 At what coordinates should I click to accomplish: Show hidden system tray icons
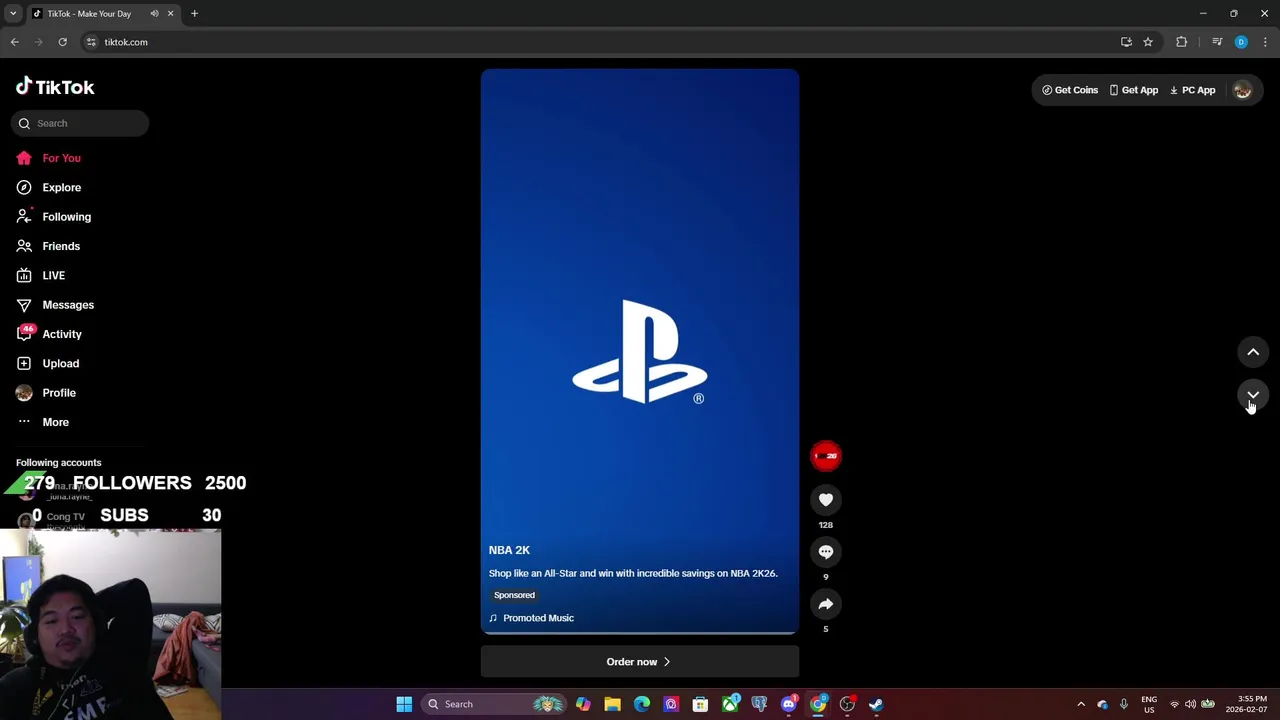(x=1081, y=704)
